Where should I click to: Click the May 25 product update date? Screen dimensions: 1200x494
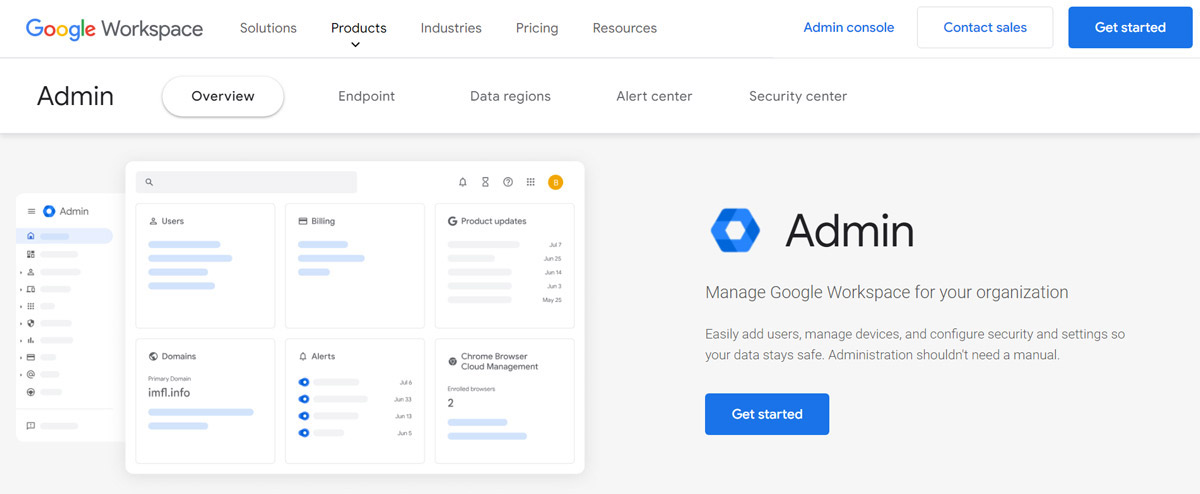tap(552, 300)
